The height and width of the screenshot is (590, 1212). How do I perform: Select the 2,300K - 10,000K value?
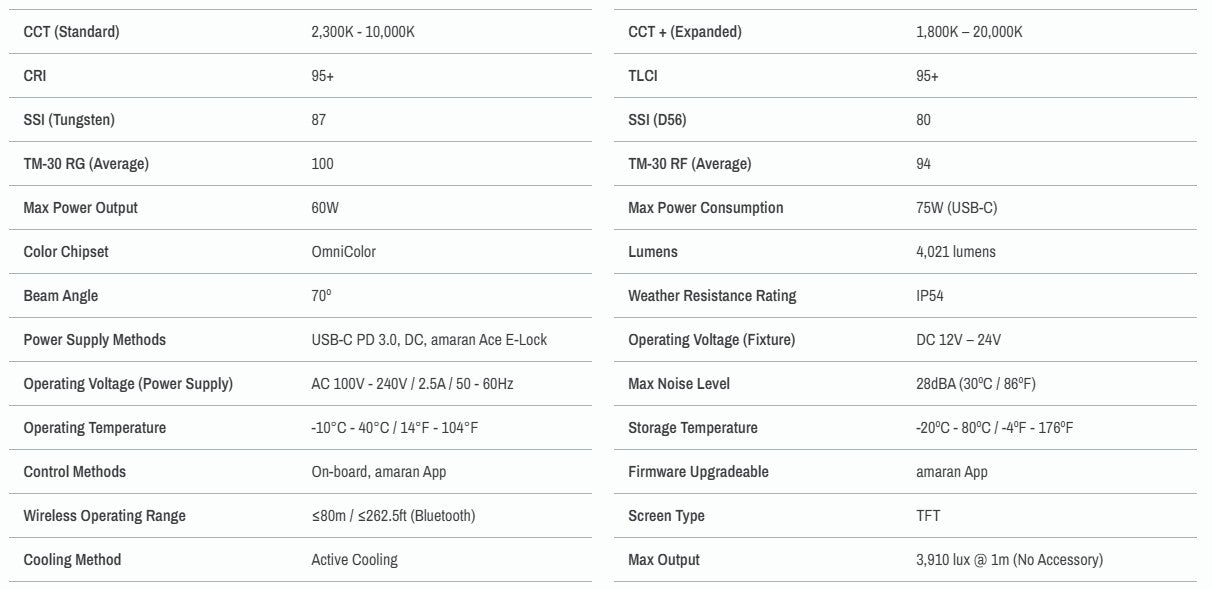click(x=363, y=32)
